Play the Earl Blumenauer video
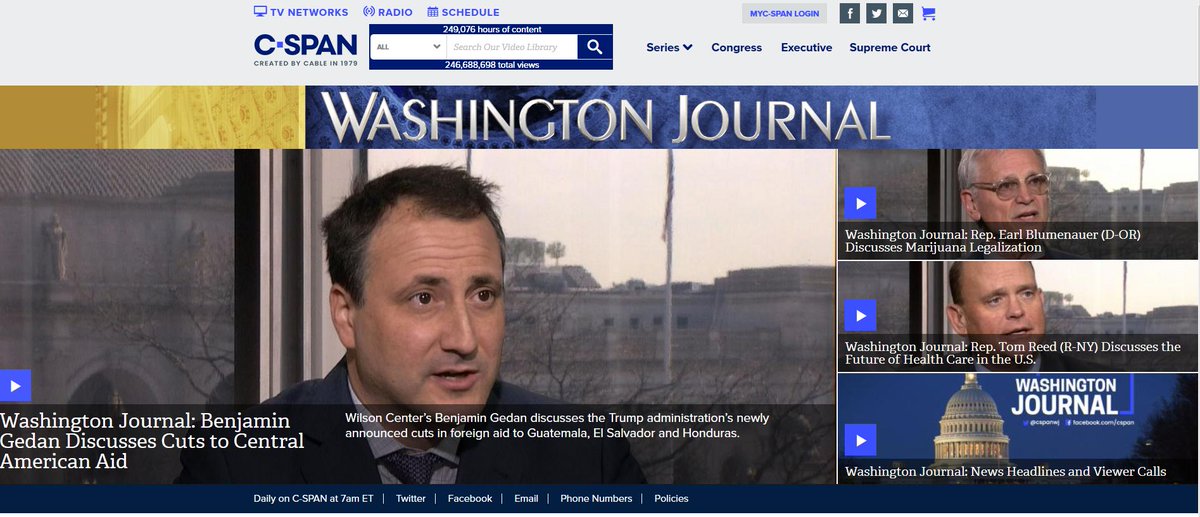The image size is (1200, 517). pyautogui.click(x=860, y=203)
